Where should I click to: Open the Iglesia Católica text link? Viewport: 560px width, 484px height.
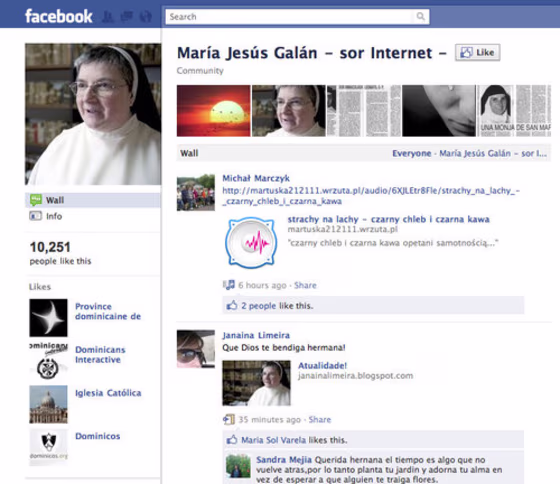tap(108, 393)
